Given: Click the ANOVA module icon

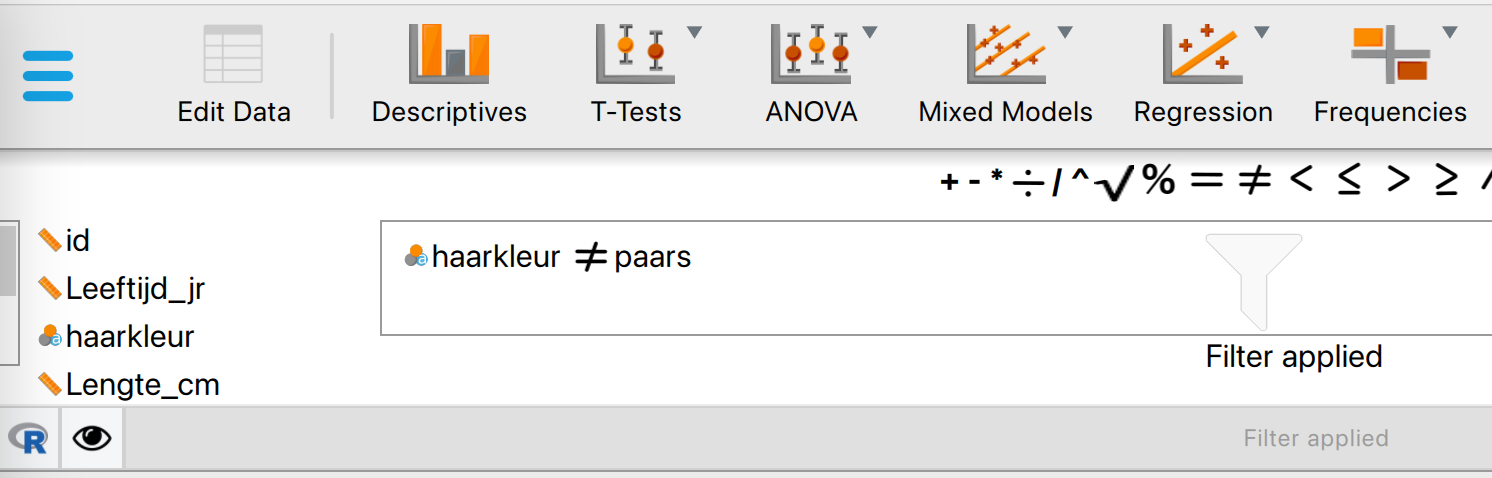Looking at the screenshot, I should [x=811, y=54].
